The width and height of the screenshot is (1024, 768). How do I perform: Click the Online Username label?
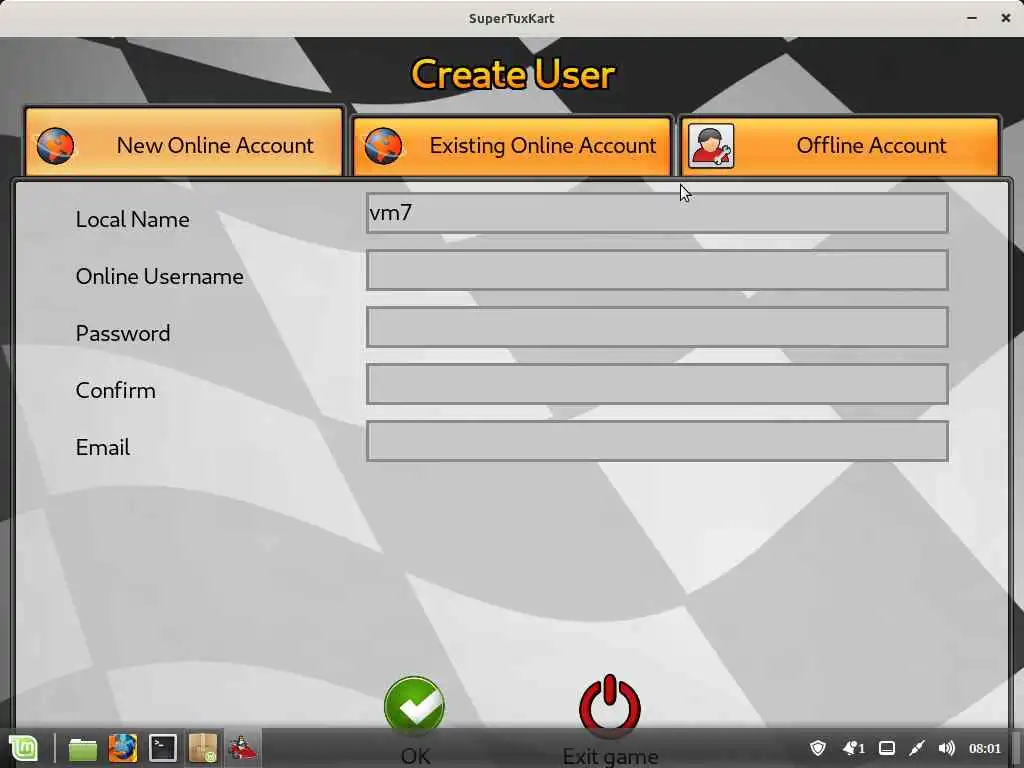(159, 276)
